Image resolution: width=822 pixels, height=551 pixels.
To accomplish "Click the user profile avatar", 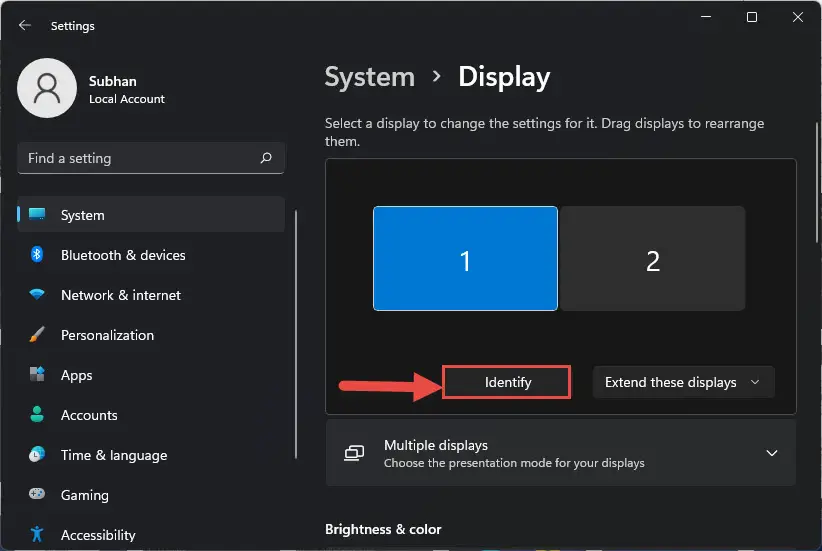I will (47, 88).
